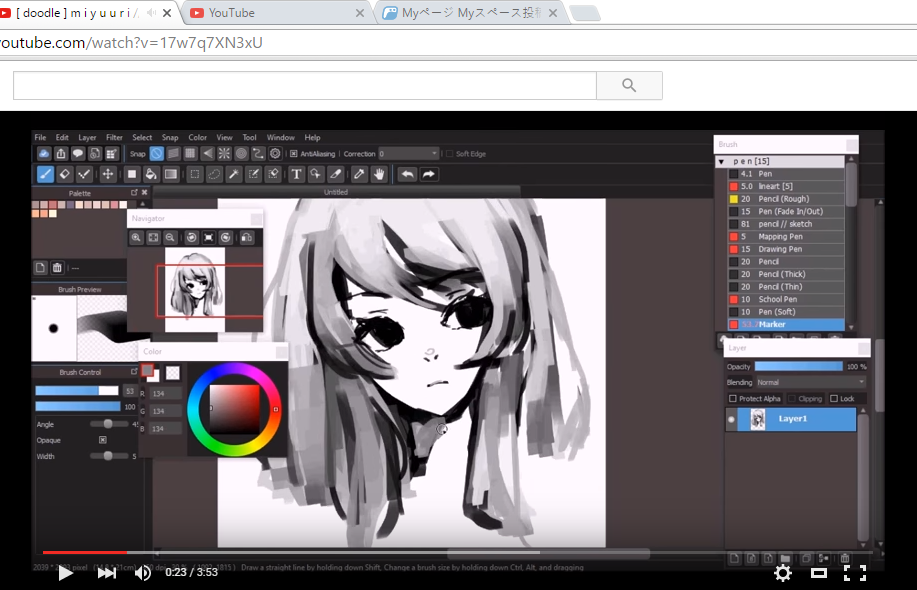Click the Redo arrow
Viewport: 917px width, 590px height.
(429, 174)
